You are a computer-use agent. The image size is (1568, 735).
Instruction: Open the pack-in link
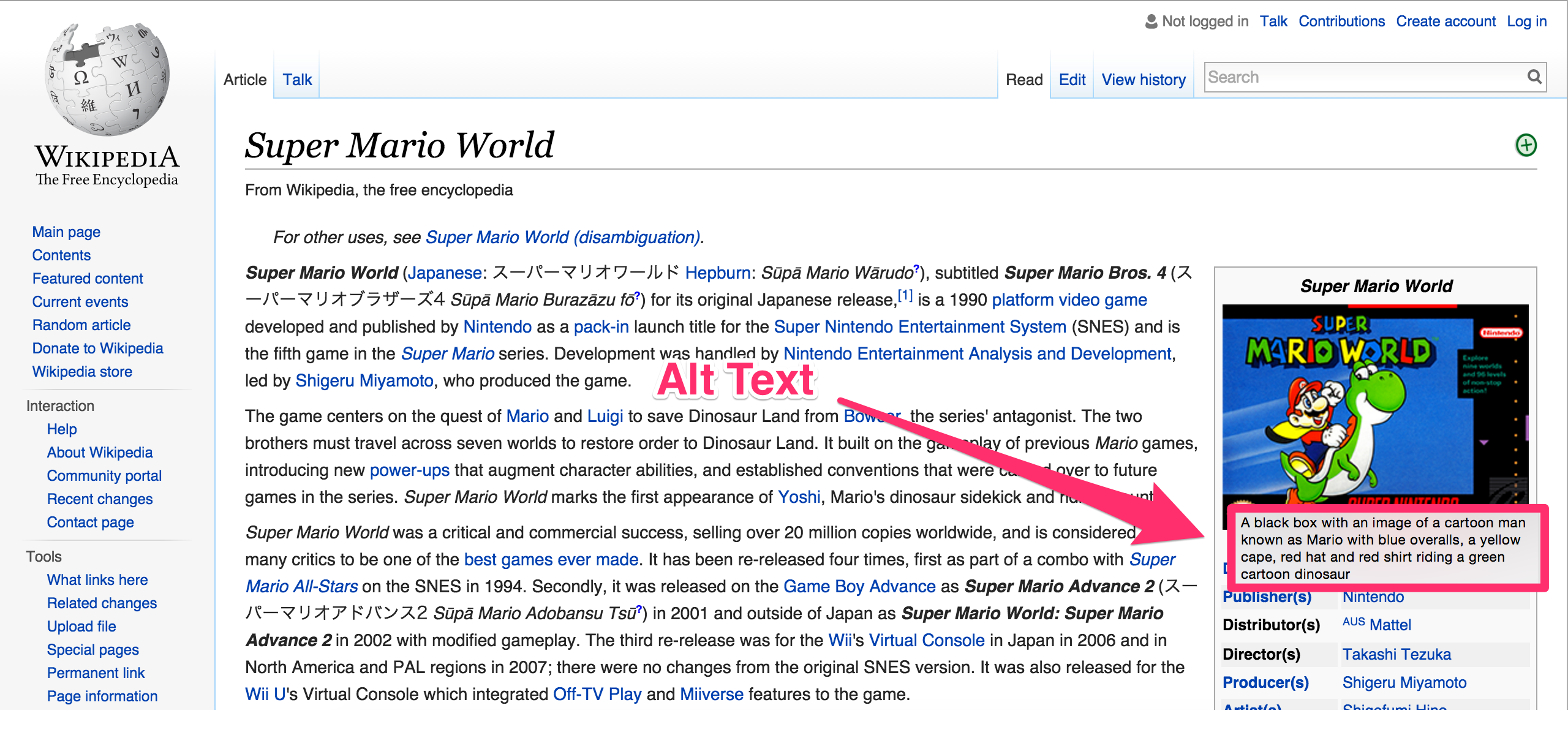pyautogui.click(x=601, y=327)
